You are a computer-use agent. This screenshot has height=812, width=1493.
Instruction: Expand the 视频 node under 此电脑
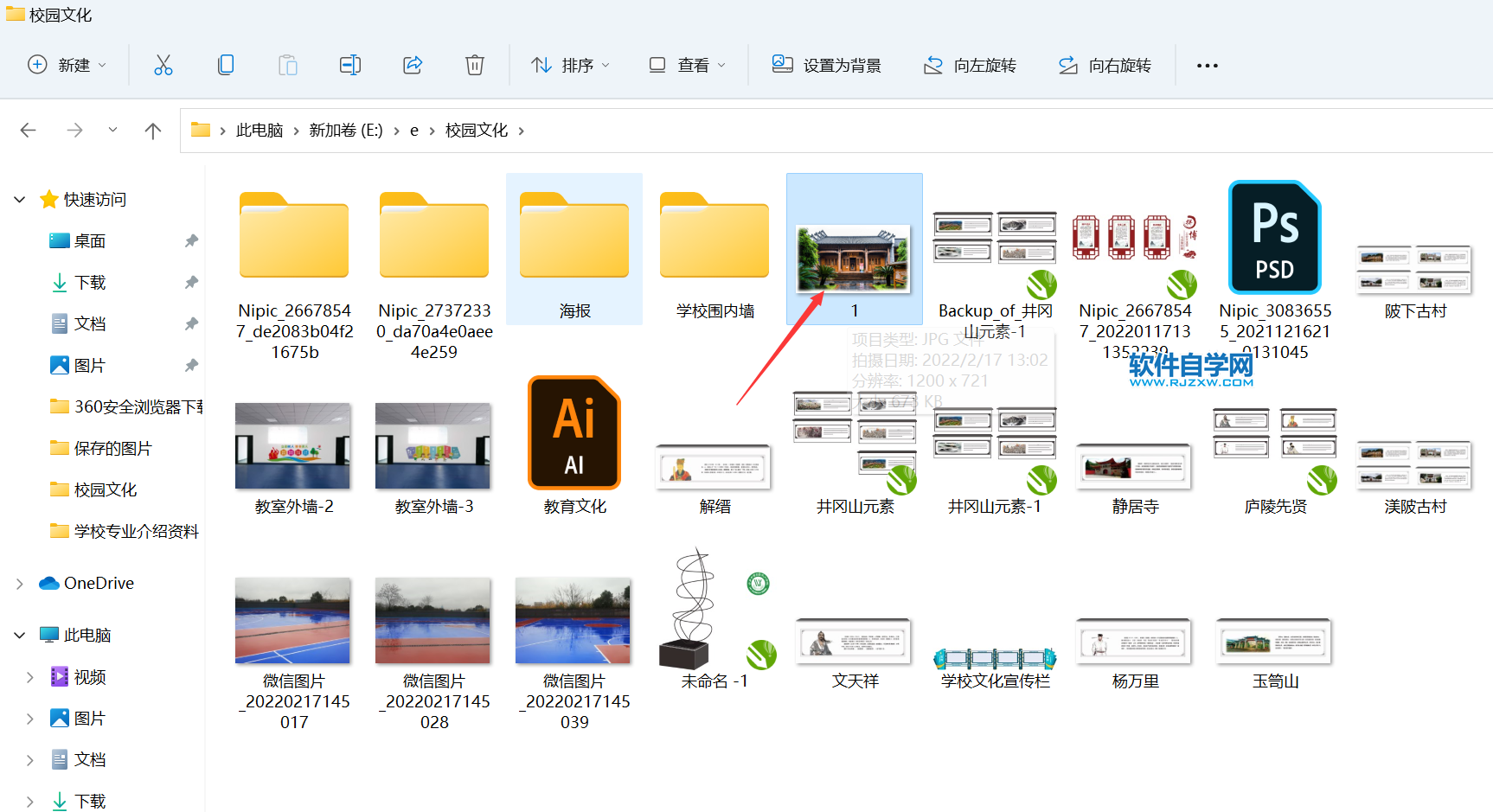pos(30,677)
